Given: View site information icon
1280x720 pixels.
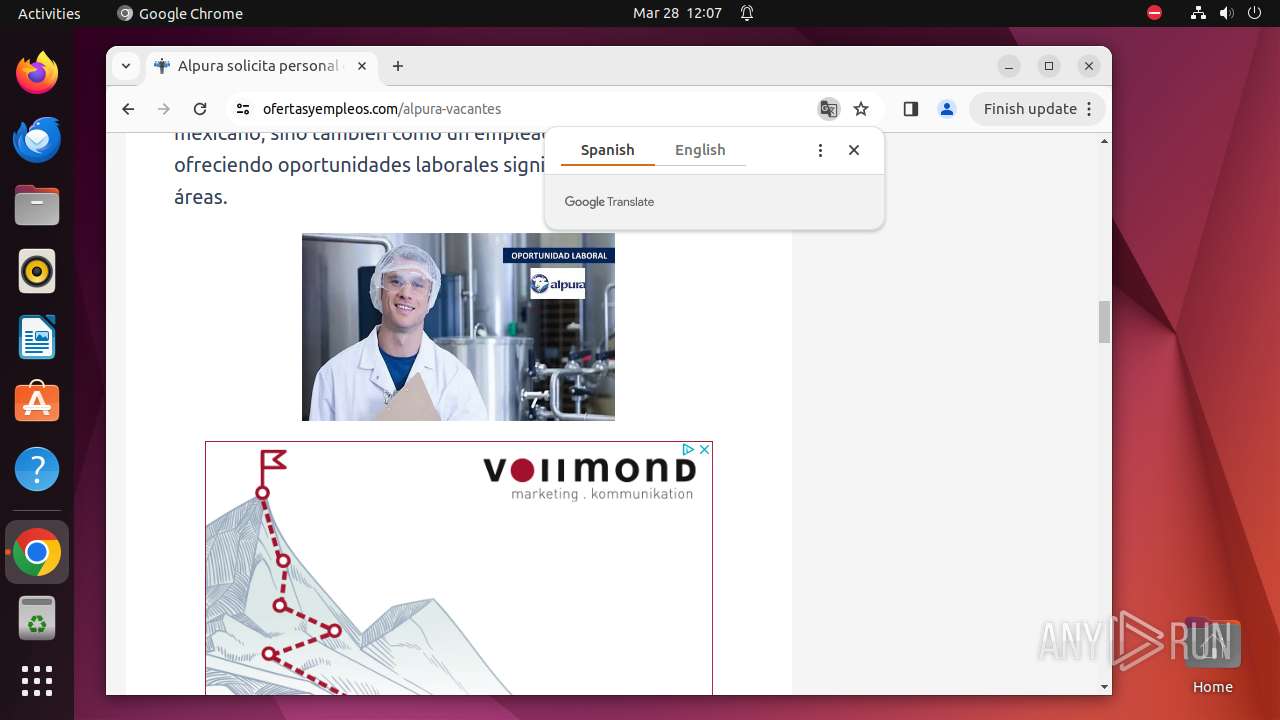Looking at the screenshot, I should click(x=242, y=109).
